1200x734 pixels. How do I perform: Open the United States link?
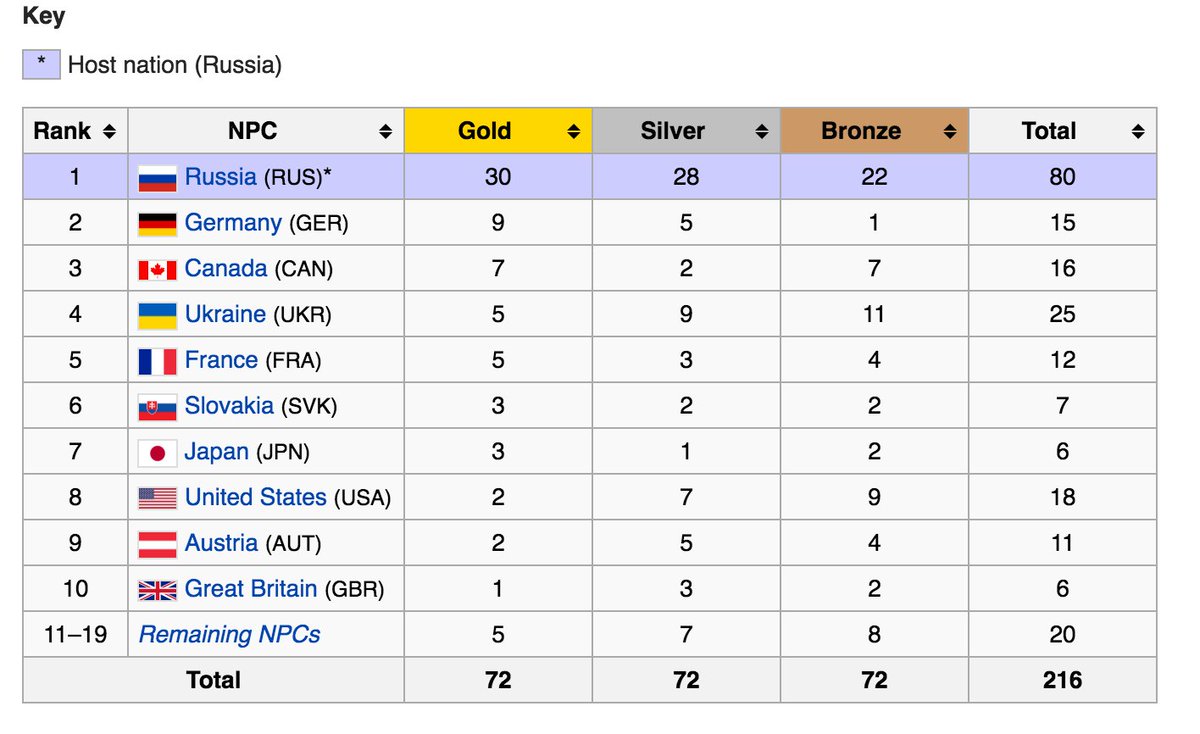pyautogui.click(x=256, y=497)
